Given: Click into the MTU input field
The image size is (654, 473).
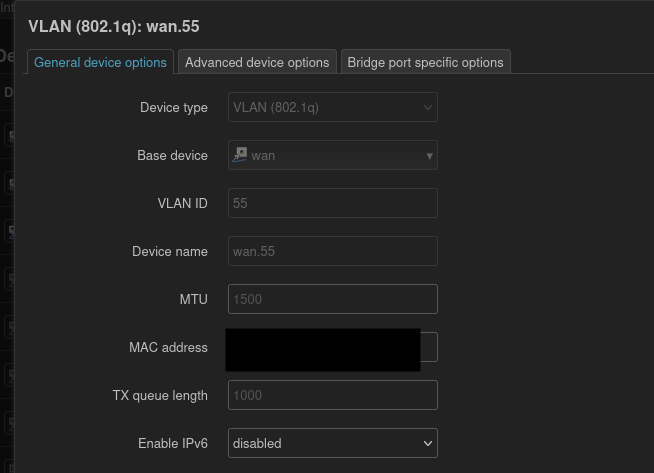Looking at the screenshot, I should (x=332, y=299).
